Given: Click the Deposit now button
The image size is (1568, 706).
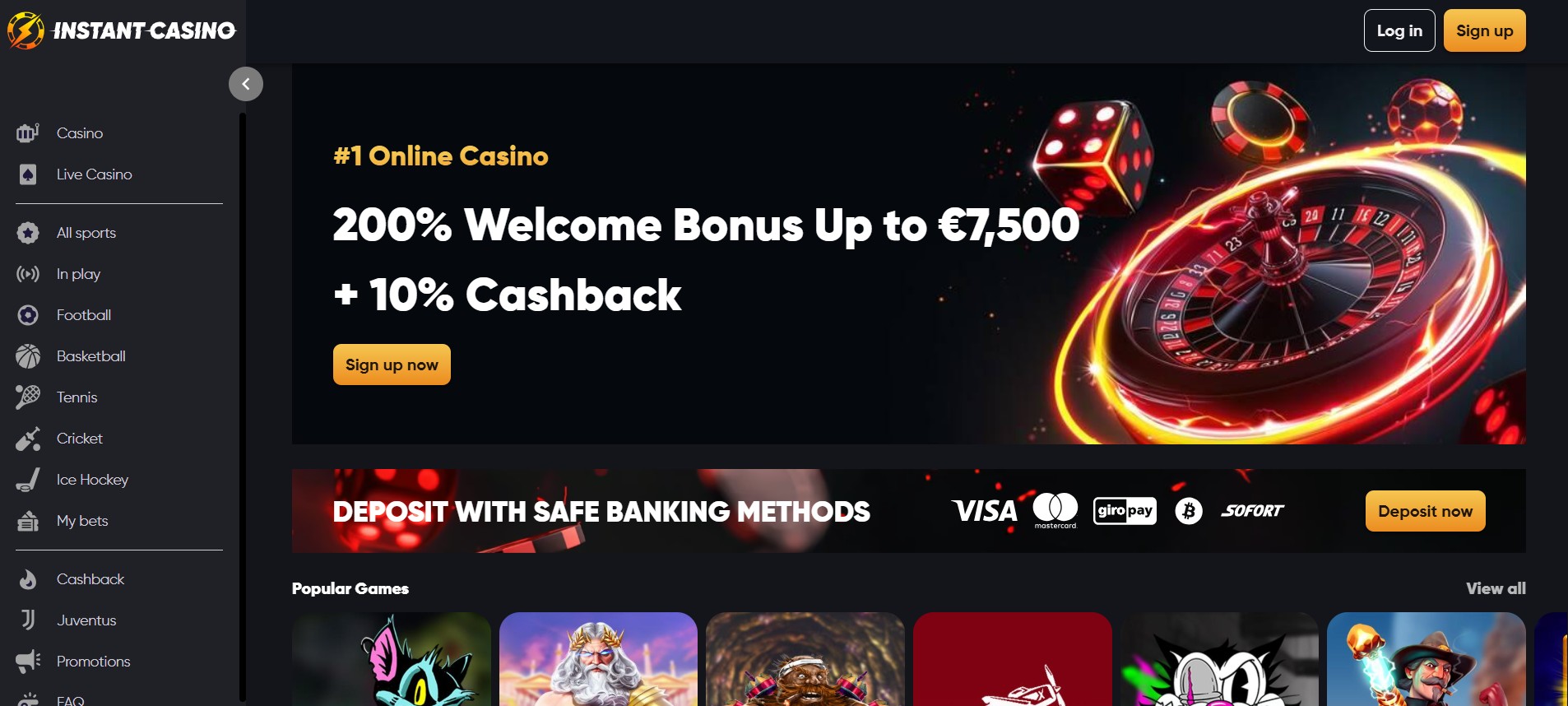Looking at the screenshot, I should (1426, 511).
